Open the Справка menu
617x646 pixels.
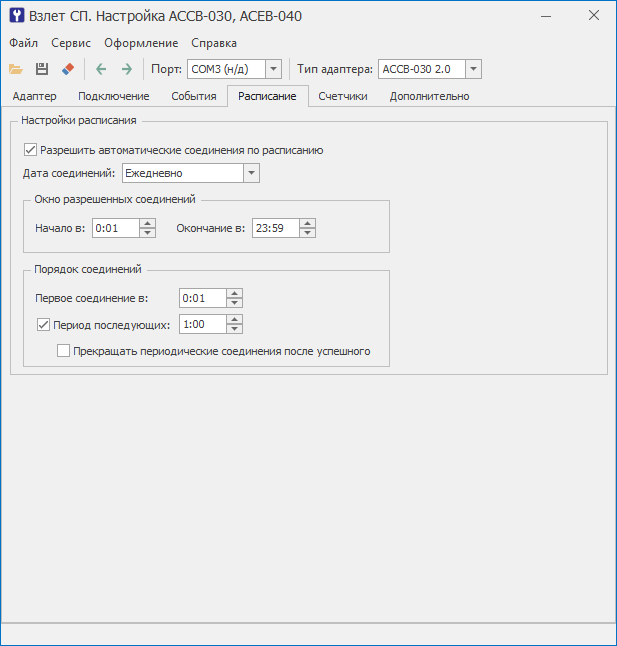point(214,43)
